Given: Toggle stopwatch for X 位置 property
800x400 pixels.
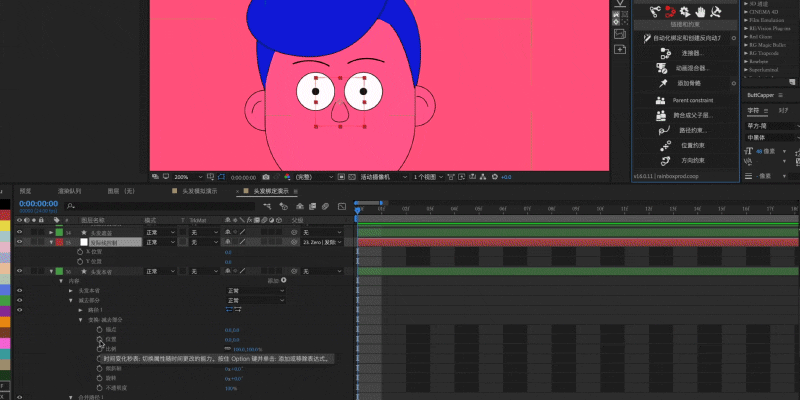Looking at the screenshot, I should [x=80, y=252].
